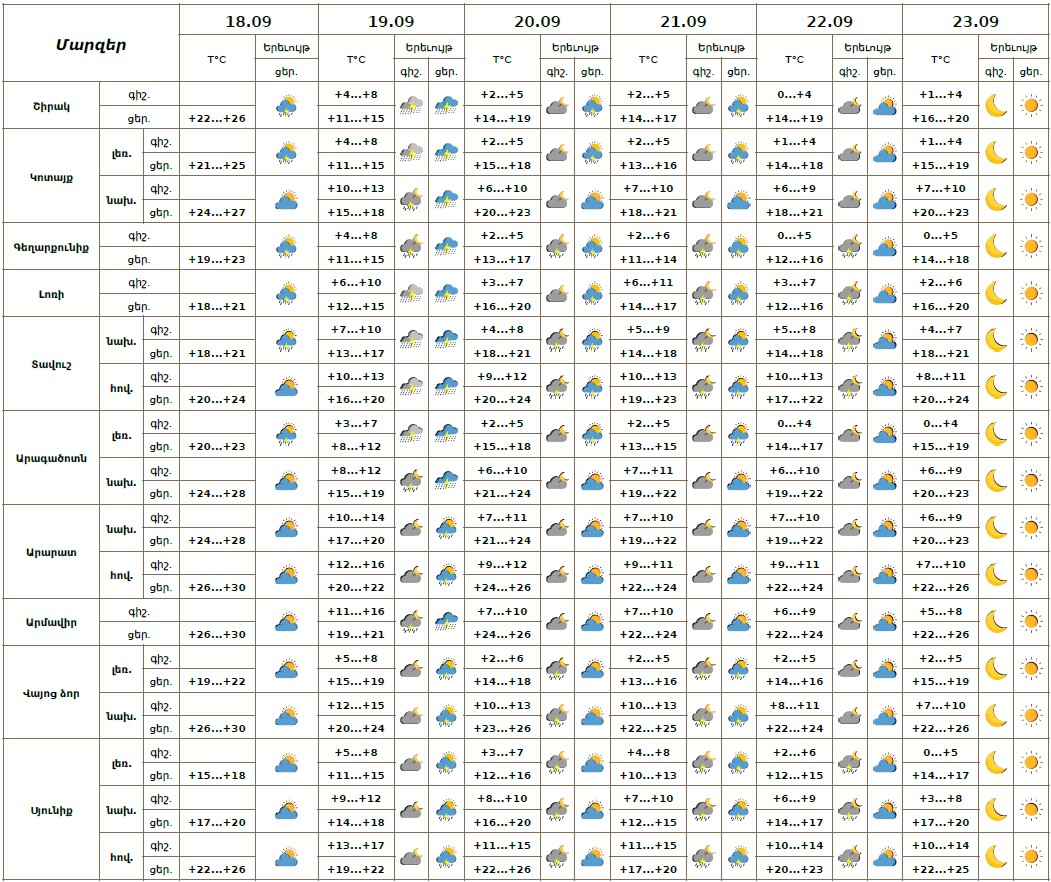Image resolution: width=1051 pixels, height=882 pixels.
Task: Click the T°C header under 20.09
Action: point(501,59)
